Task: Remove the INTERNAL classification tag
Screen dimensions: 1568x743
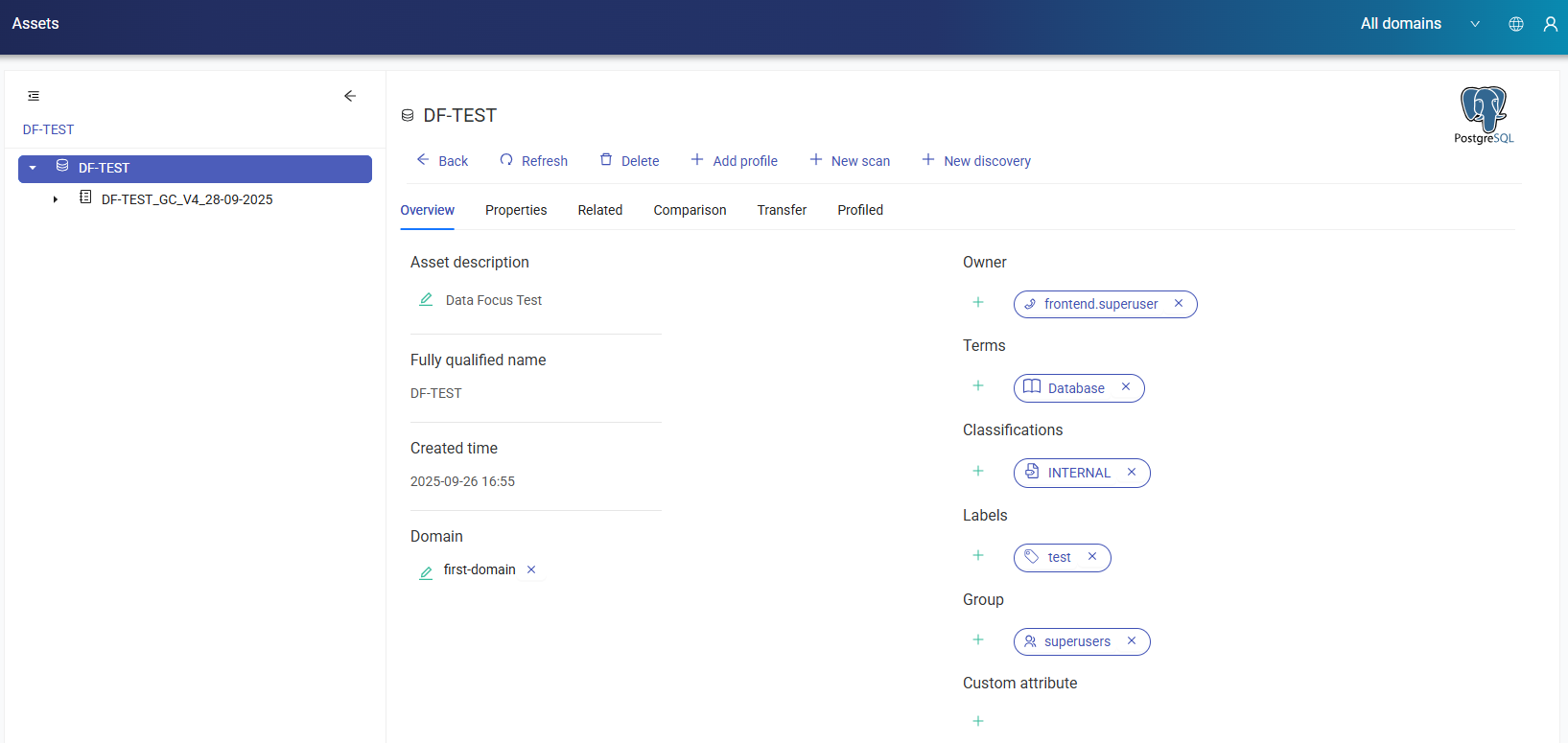Action: (x=1132, y=473)
